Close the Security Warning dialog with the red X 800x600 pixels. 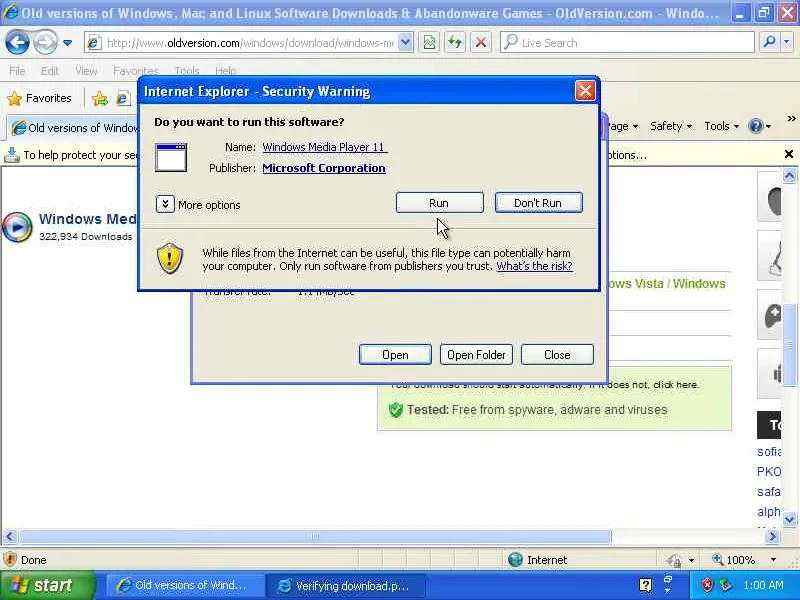pyautogui.click(x=585, y=91)
